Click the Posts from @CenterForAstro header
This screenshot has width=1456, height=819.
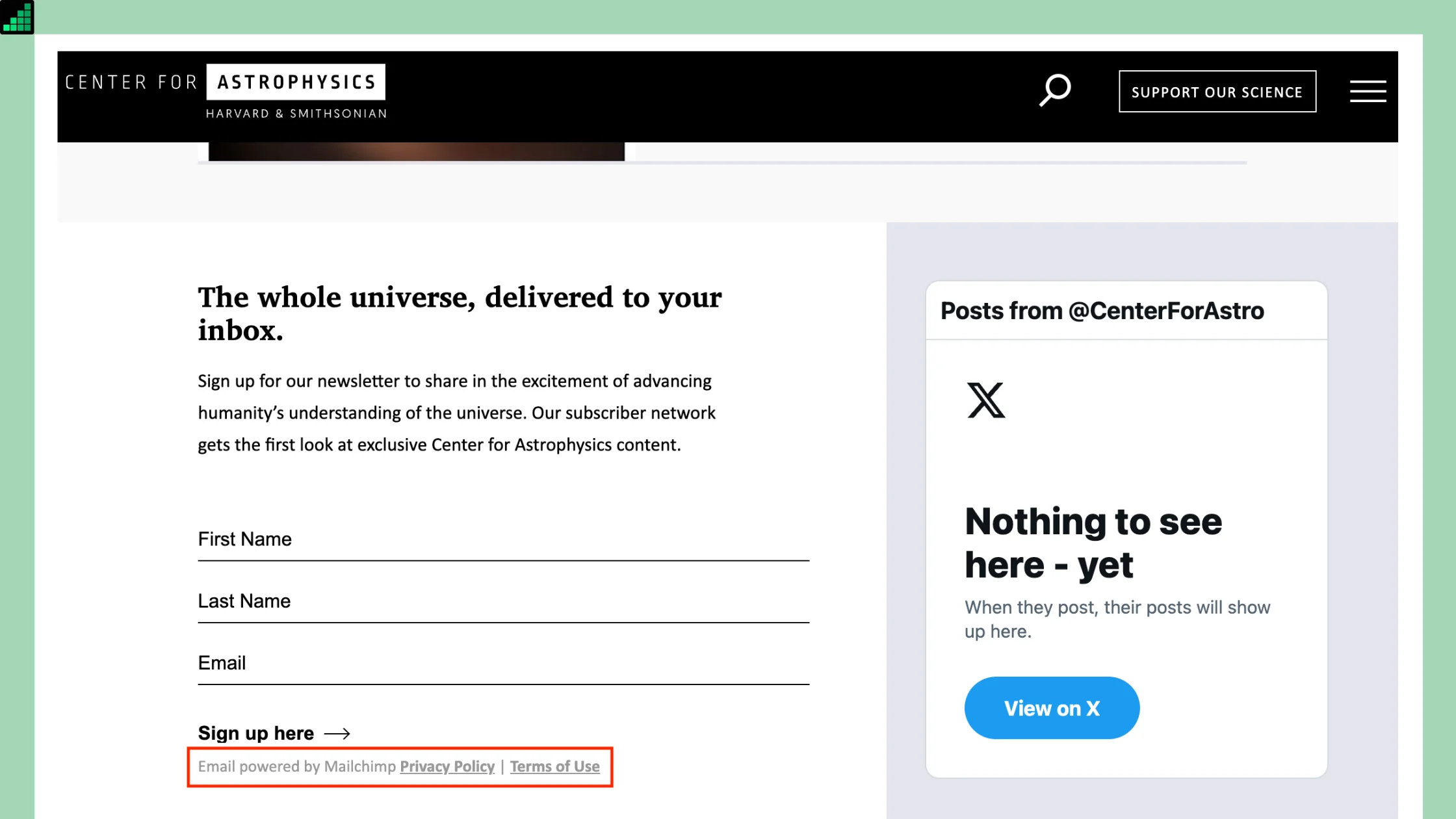tap(1102, 311)
